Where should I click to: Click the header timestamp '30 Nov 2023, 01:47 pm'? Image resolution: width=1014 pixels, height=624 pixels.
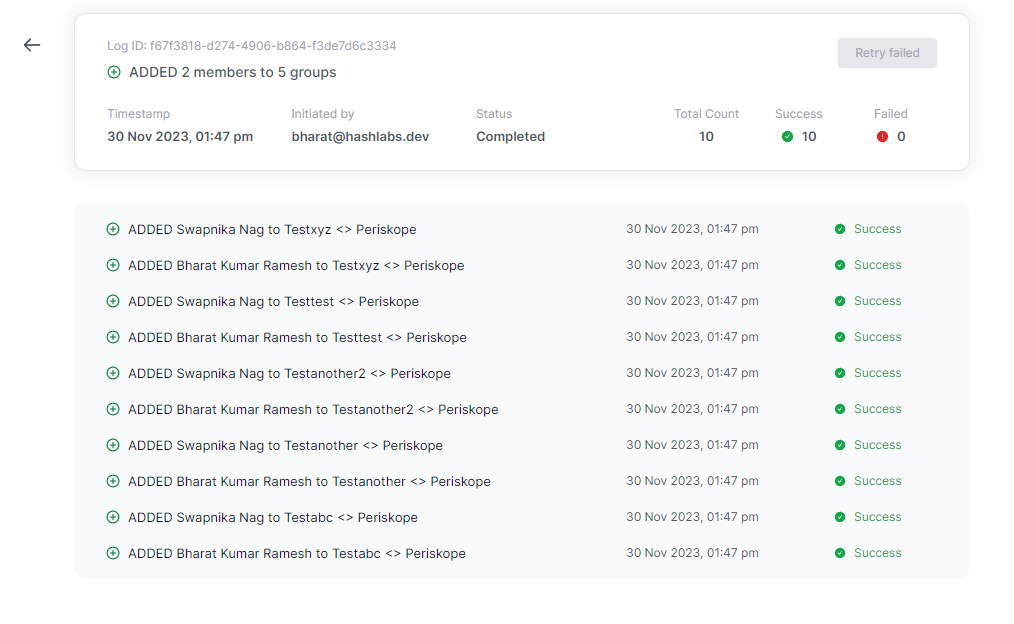click(x=180, y=136)
